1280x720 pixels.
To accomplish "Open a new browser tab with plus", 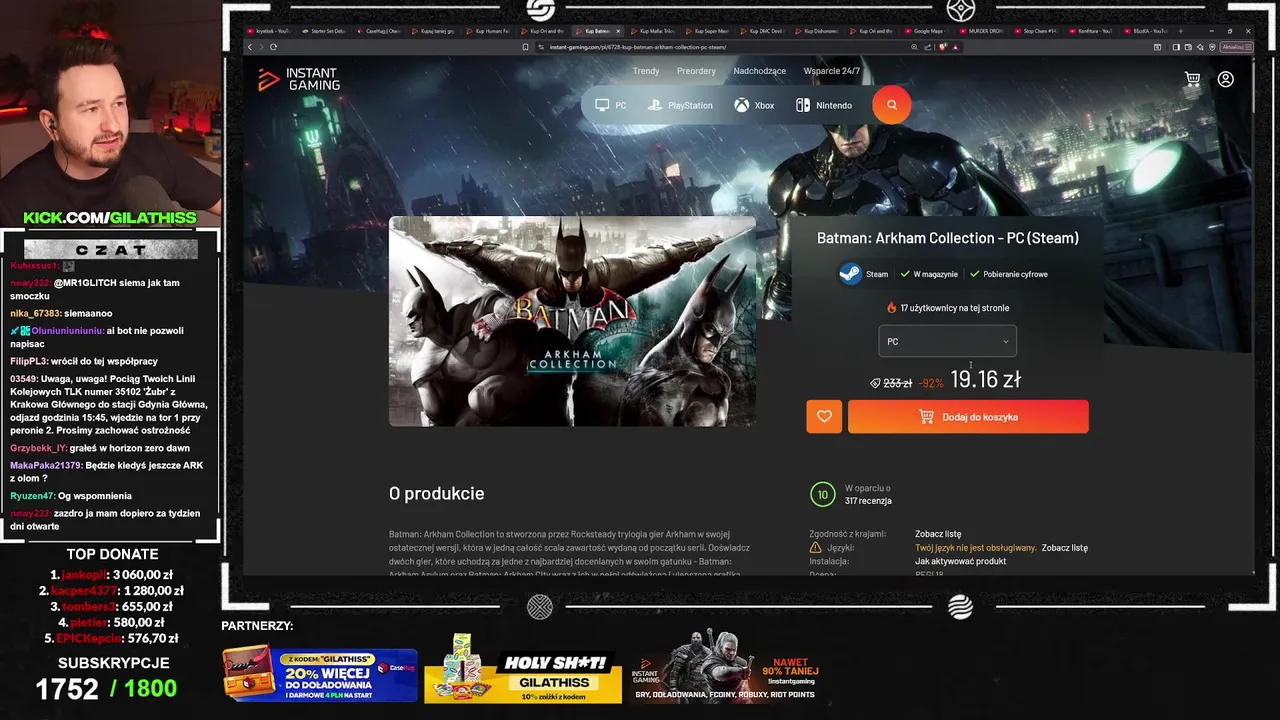I will tap(1180, 31).
